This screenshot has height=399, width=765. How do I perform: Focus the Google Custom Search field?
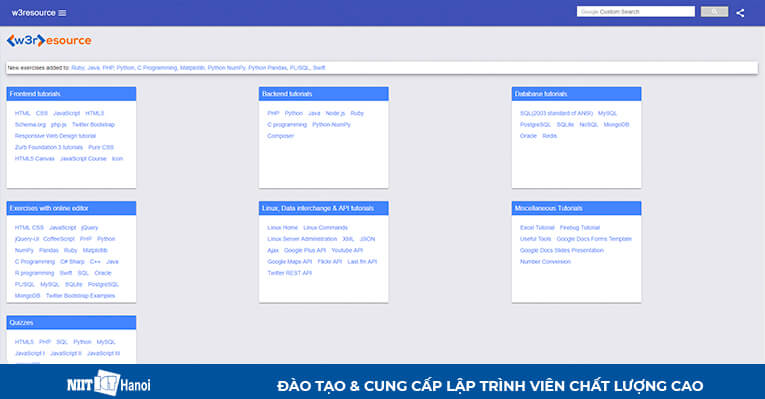636,12
